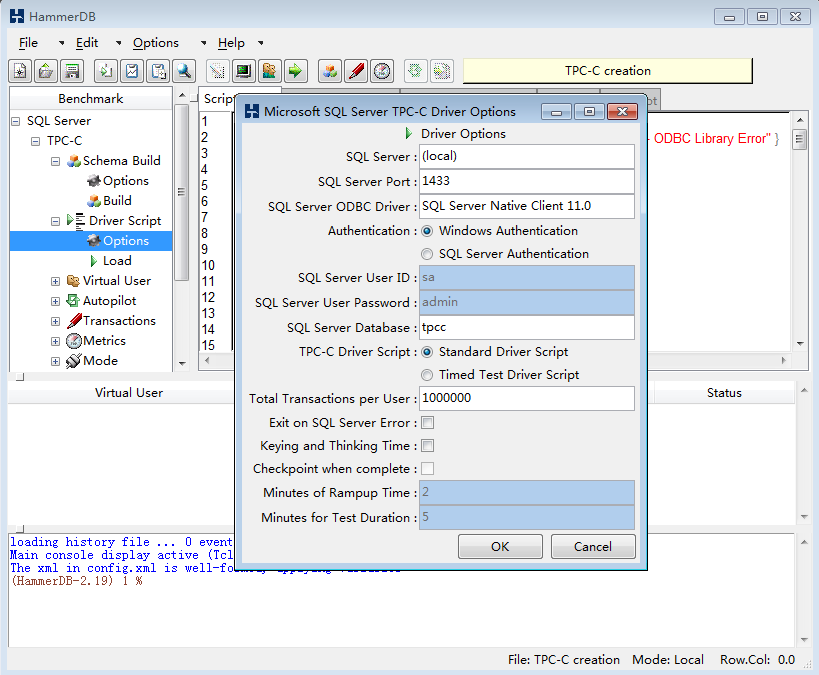The image size is (819, 675).
Task: Click the colored cubes schema toolbar icon
Action: (330, 71)
